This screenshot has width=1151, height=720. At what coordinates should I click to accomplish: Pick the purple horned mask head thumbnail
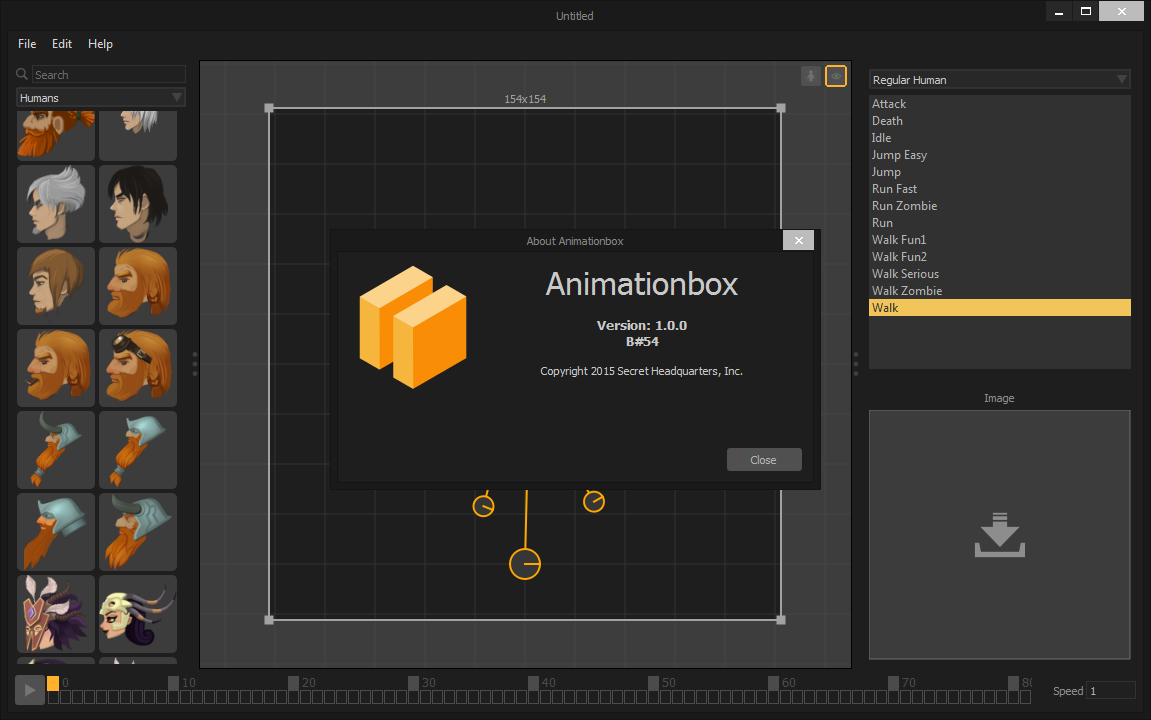[56, 614]
